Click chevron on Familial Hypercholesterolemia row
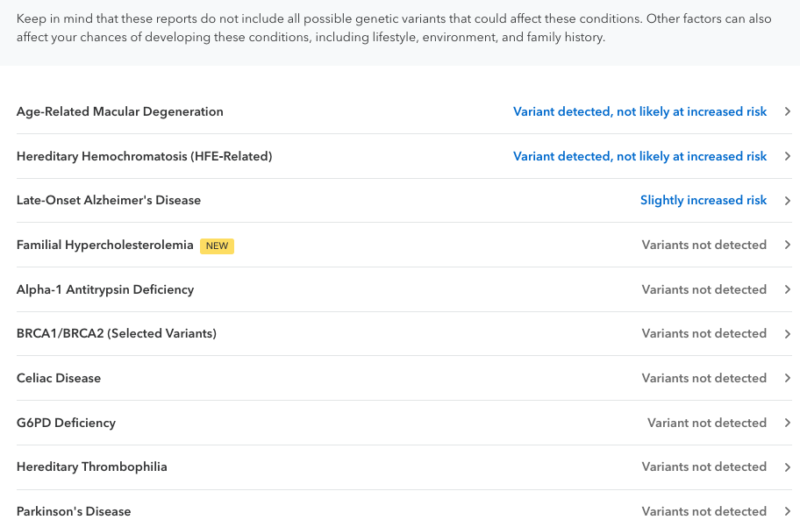 (788, 245)
